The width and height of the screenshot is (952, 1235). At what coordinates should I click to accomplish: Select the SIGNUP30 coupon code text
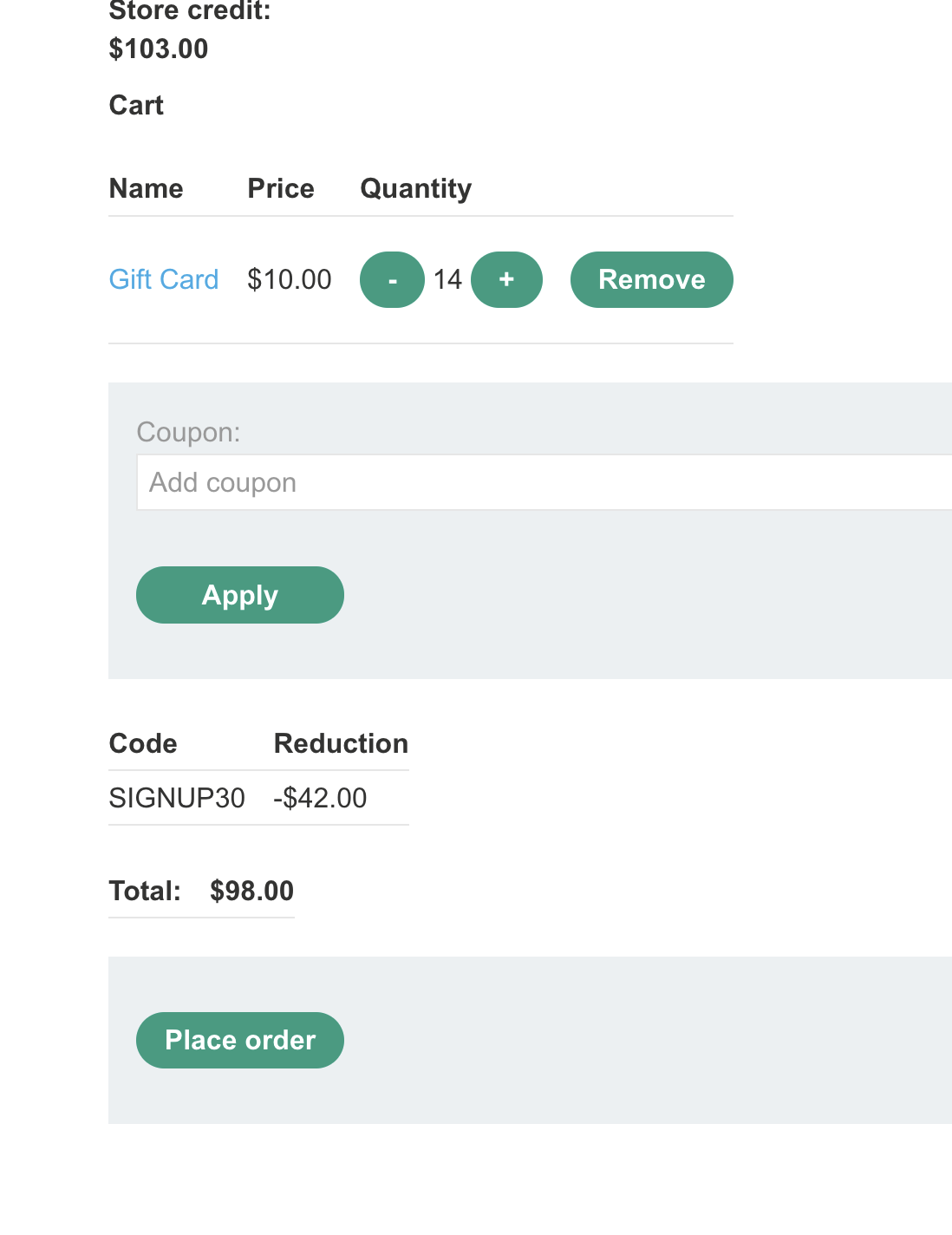click(x=177, y=798)
